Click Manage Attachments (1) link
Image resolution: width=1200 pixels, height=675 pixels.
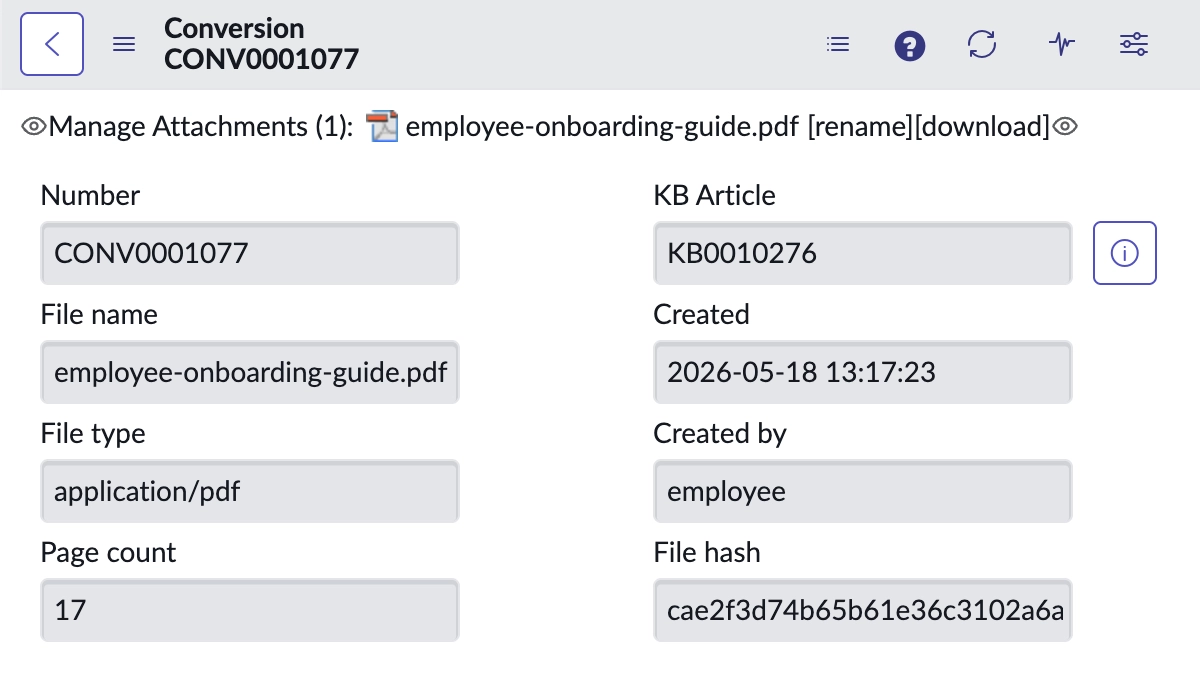pos(201,127)
